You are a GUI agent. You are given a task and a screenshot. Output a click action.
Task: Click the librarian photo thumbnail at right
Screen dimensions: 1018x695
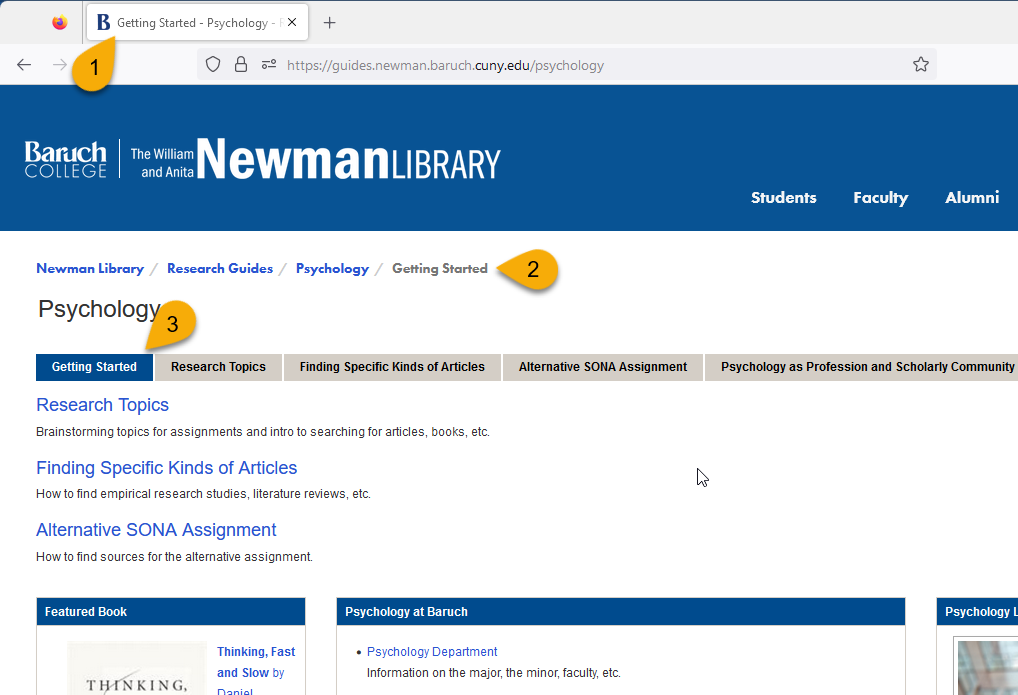coord(987,667)
